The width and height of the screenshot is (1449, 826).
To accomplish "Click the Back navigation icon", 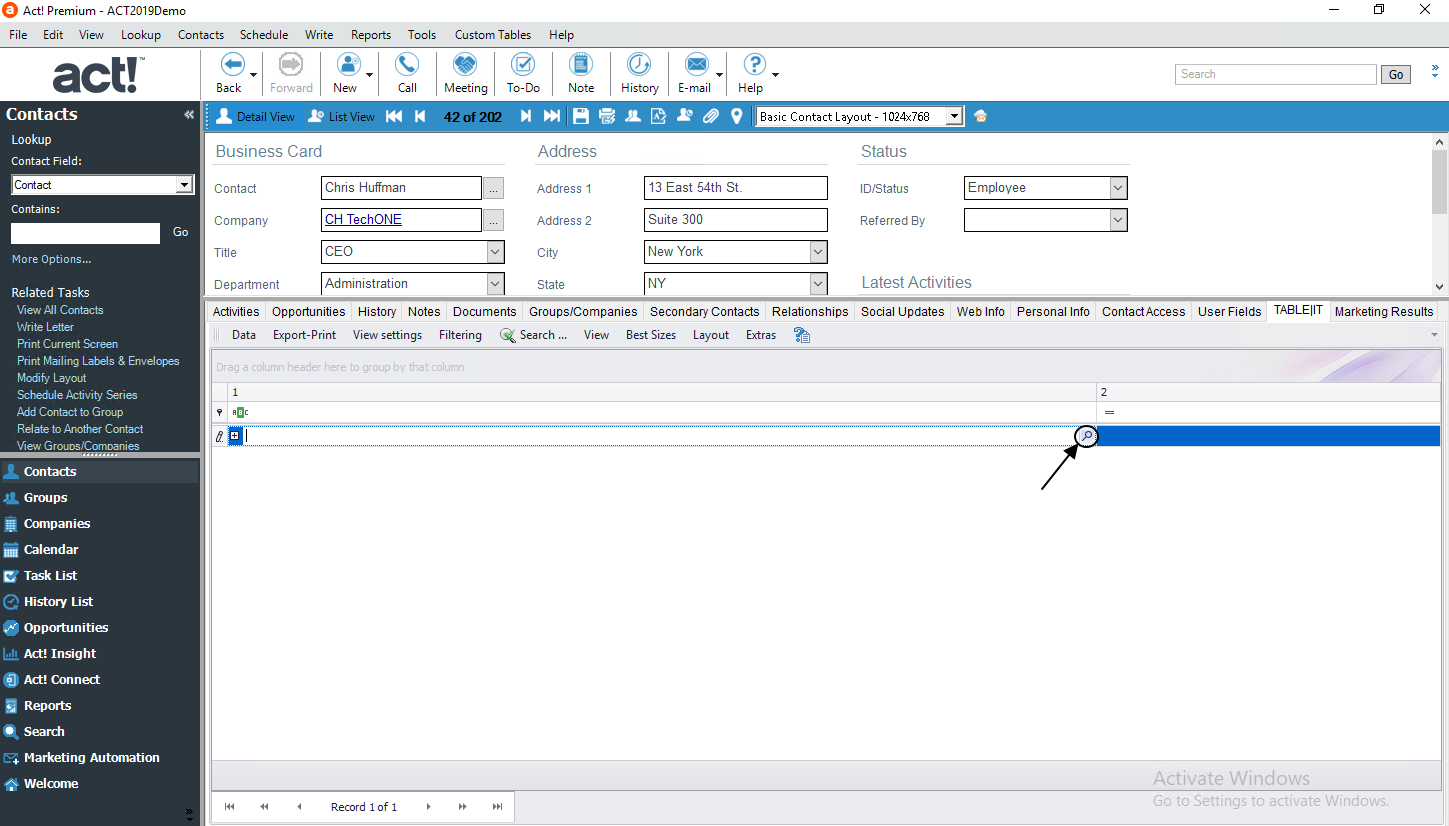I will click(232, 65).
